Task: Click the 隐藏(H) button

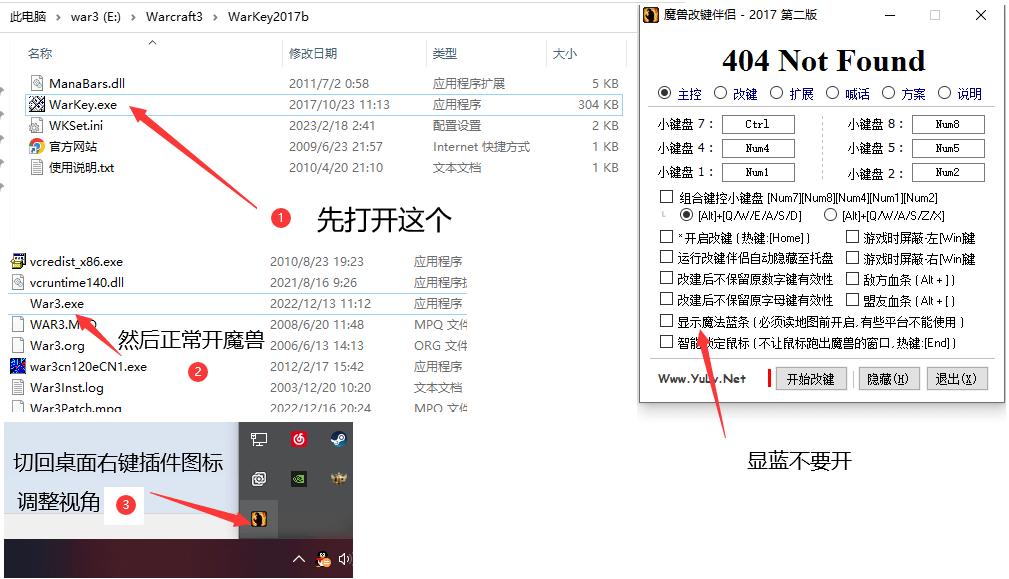Action: (x=888, y=378)
